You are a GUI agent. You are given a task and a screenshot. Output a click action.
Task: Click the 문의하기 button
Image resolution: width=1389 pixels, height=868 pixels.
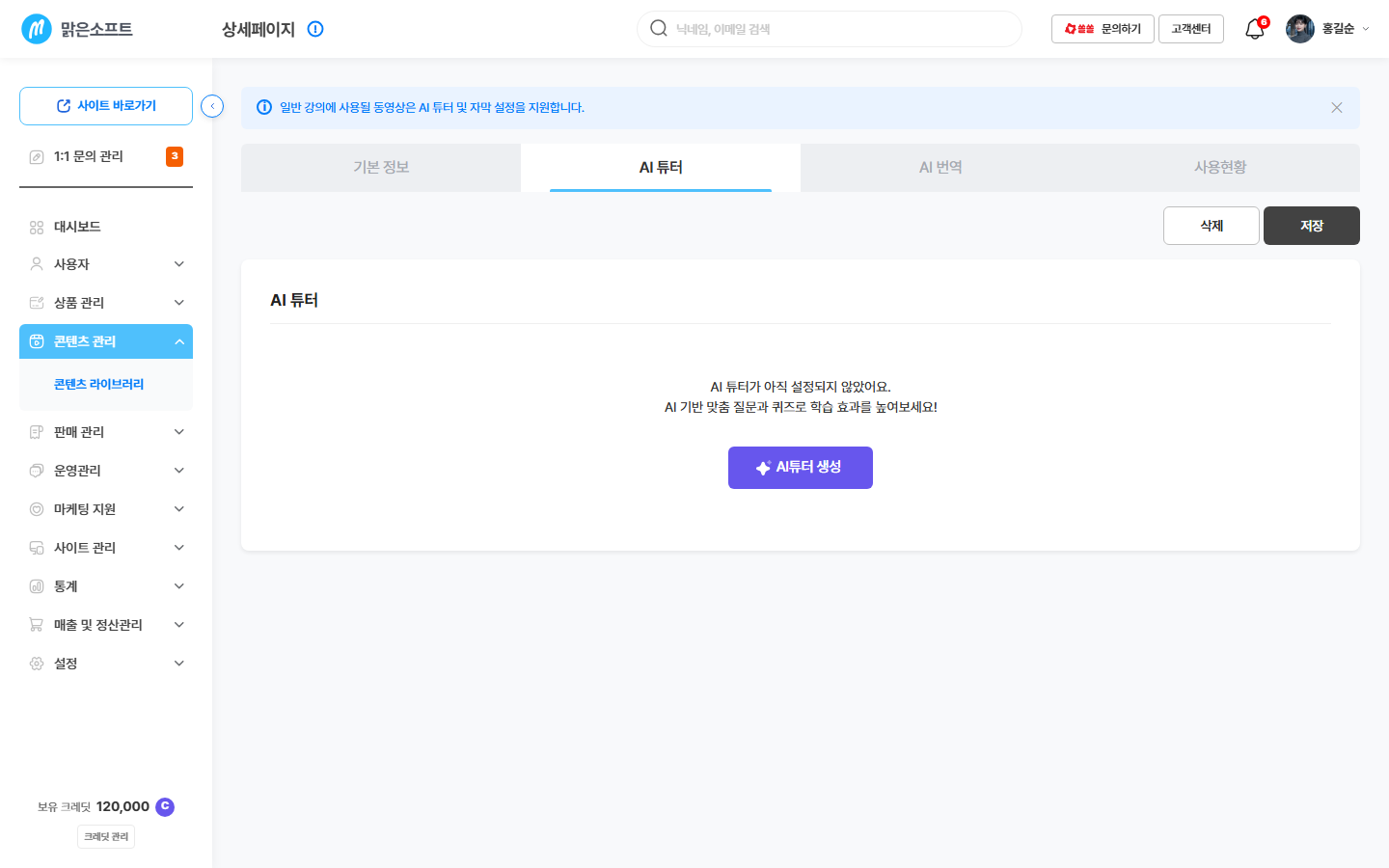[1103, 29]
